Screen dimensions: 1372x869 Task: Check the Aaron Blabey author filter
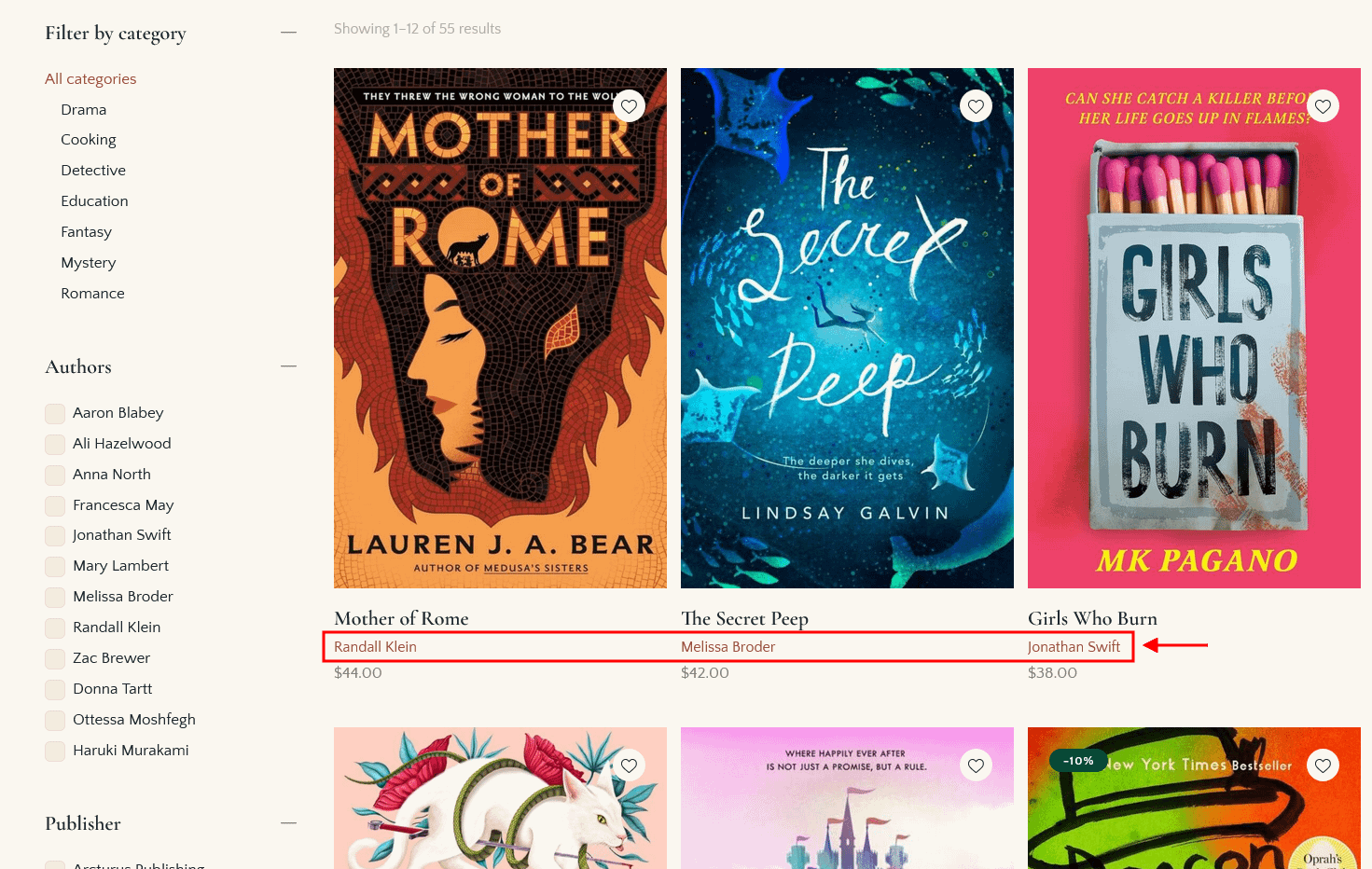coord(55,413)
